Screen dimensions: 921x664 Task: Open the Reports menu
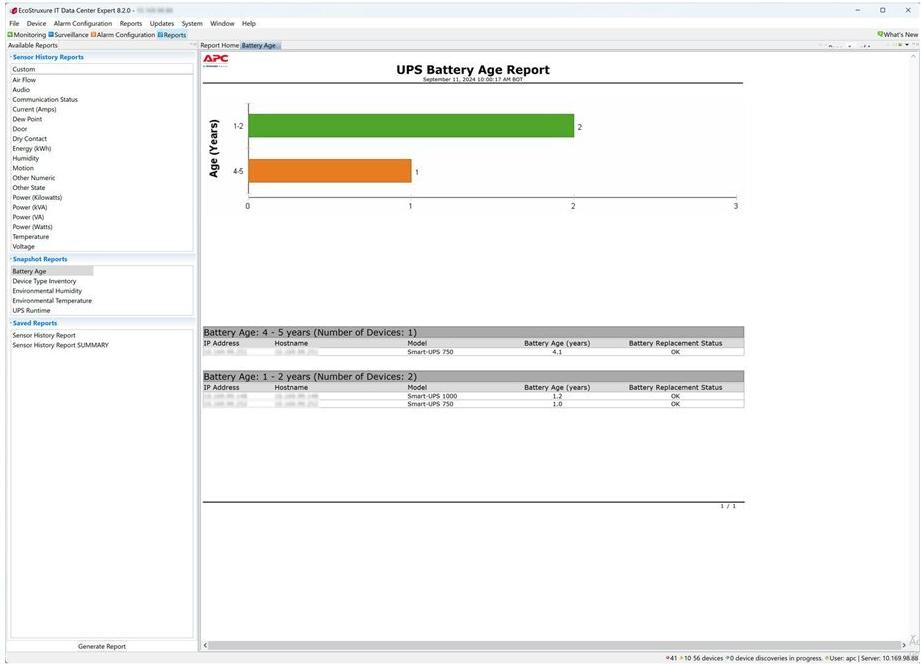(131, 23)
